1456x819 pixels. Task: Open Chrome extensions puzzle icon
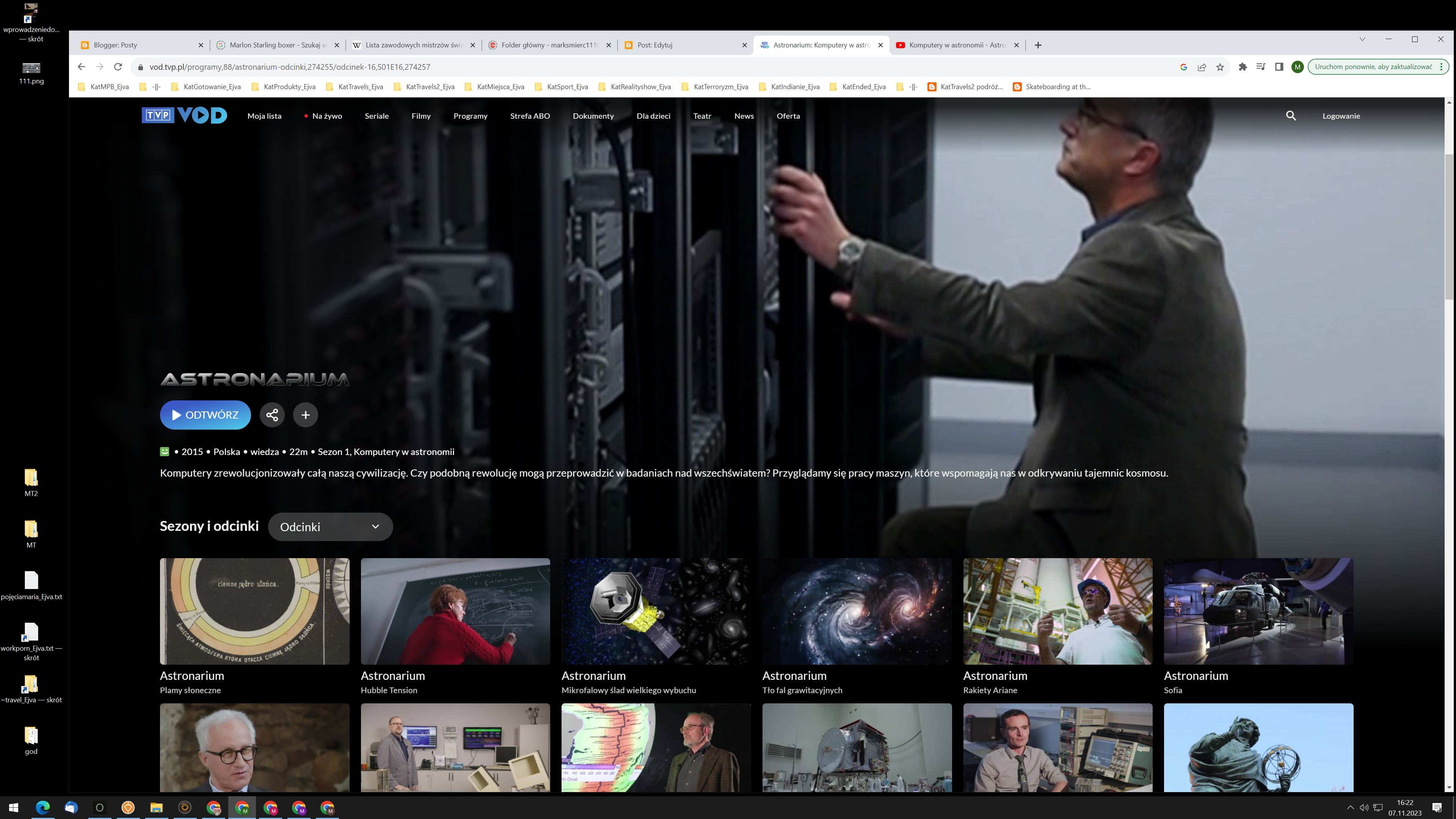click(1243, 67)
